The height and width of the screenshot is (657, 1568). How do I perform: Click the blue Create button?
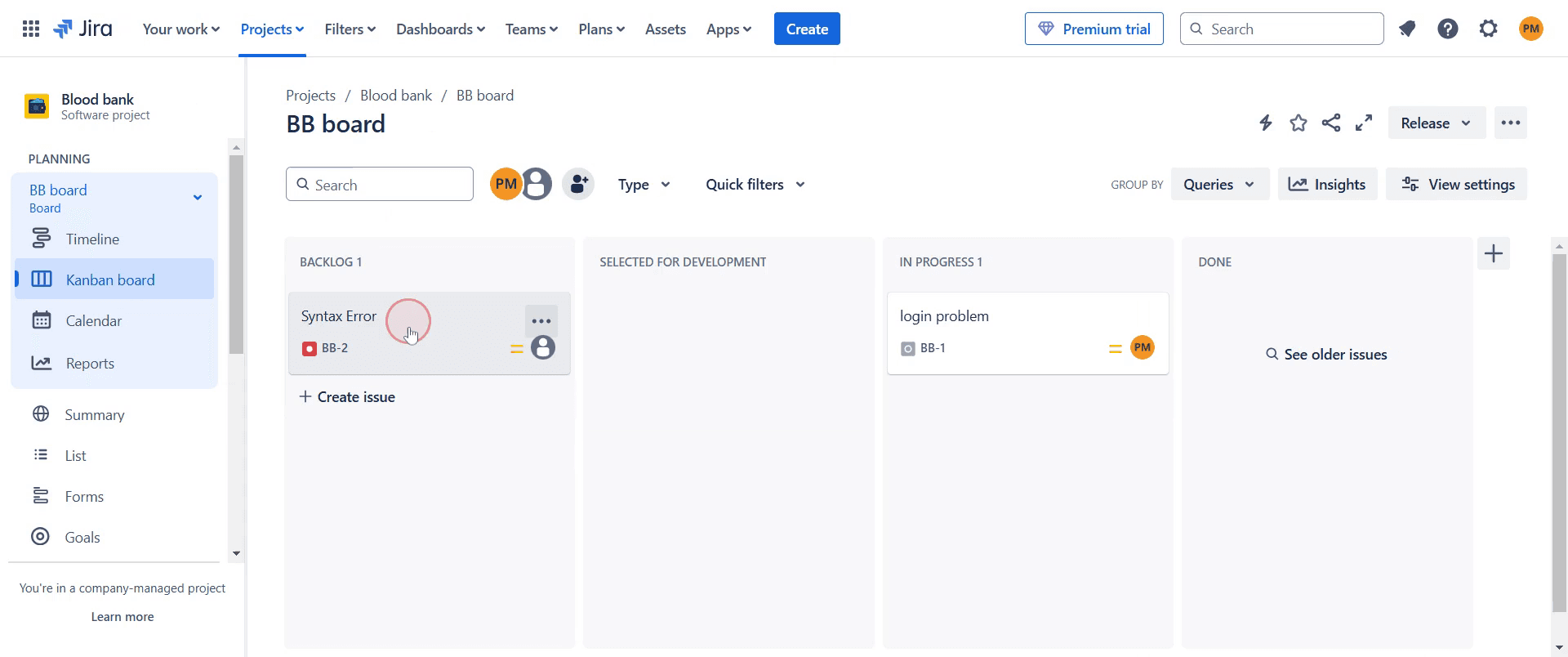click(807, 29)
